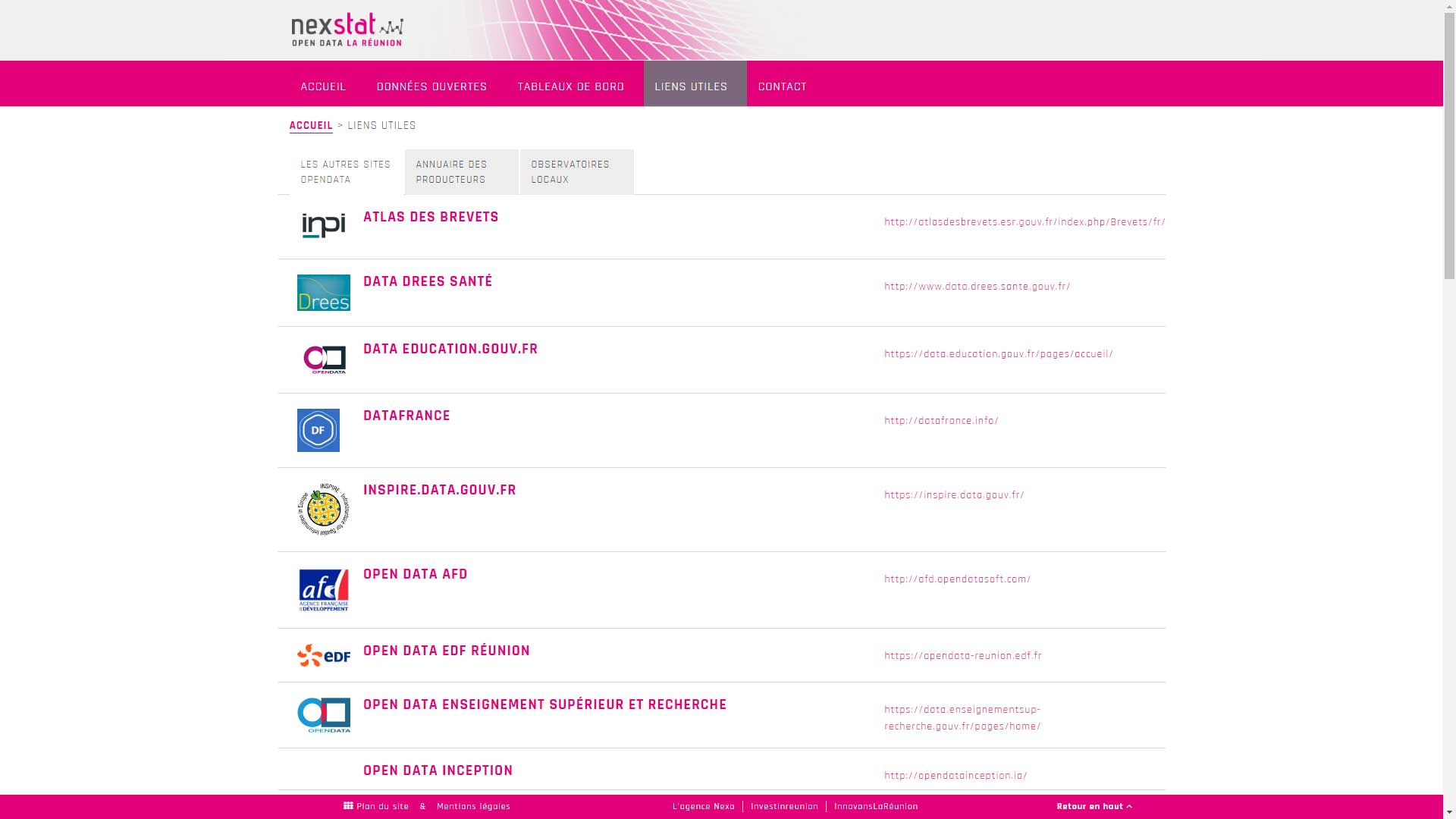The image size is (1456, 819).
Task: Click the Opendata logo for Data Education
Action: coord(325,359)
